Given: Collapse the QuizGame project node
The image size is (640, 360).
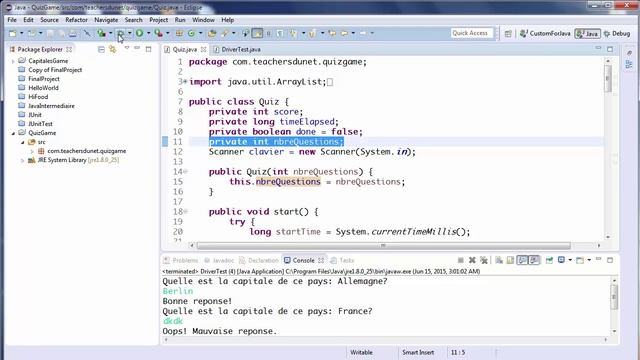Looking at the screenshot, I should pos(13,133).
